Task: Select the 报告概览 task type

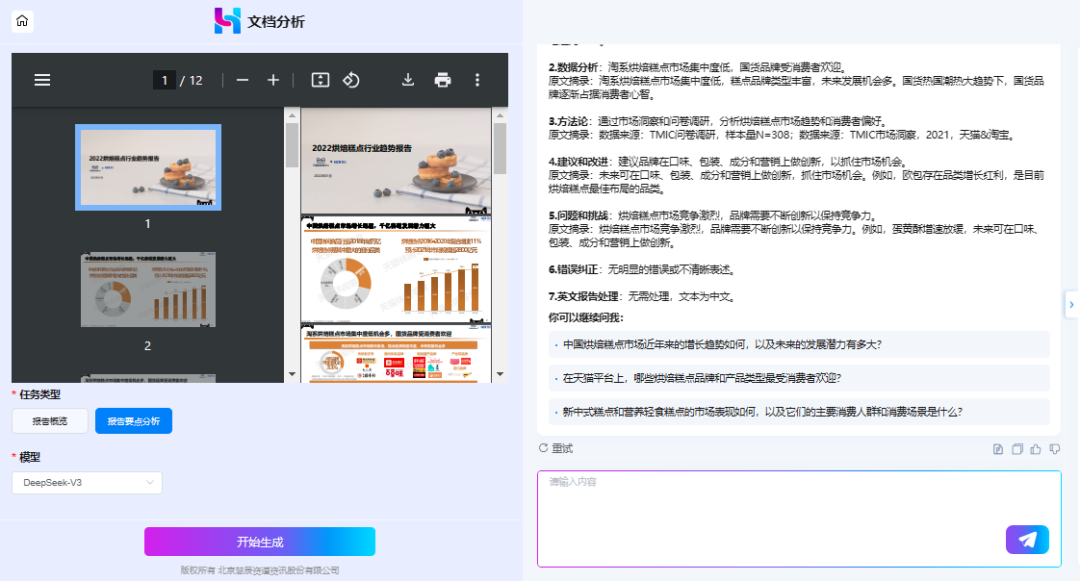Action: click(x=50, y=421)
